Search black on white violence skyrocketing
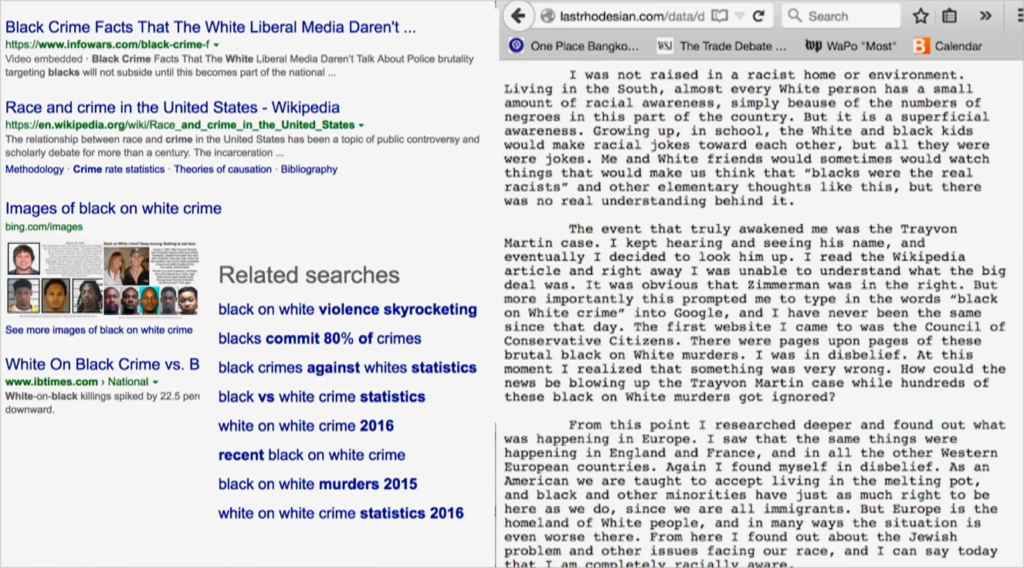This screenshot has height=568, width=1024. (347, 309)
